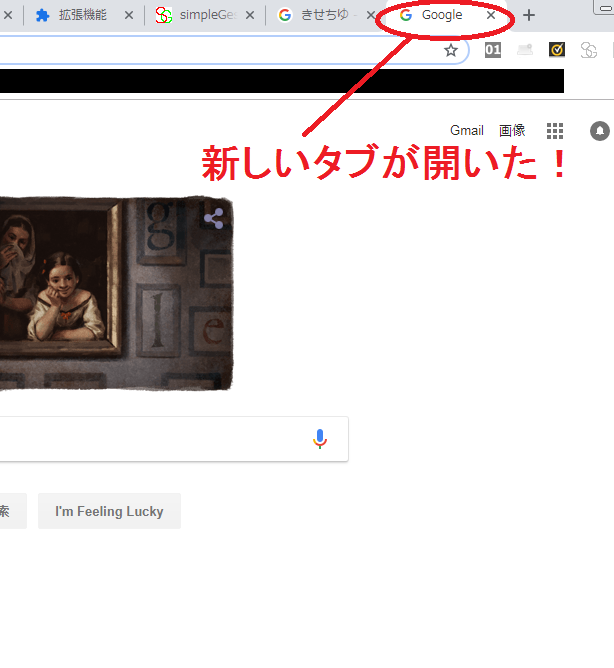Bookmark this page with the star icon
This screenshot has height=668, width=614.
point(451,50)
